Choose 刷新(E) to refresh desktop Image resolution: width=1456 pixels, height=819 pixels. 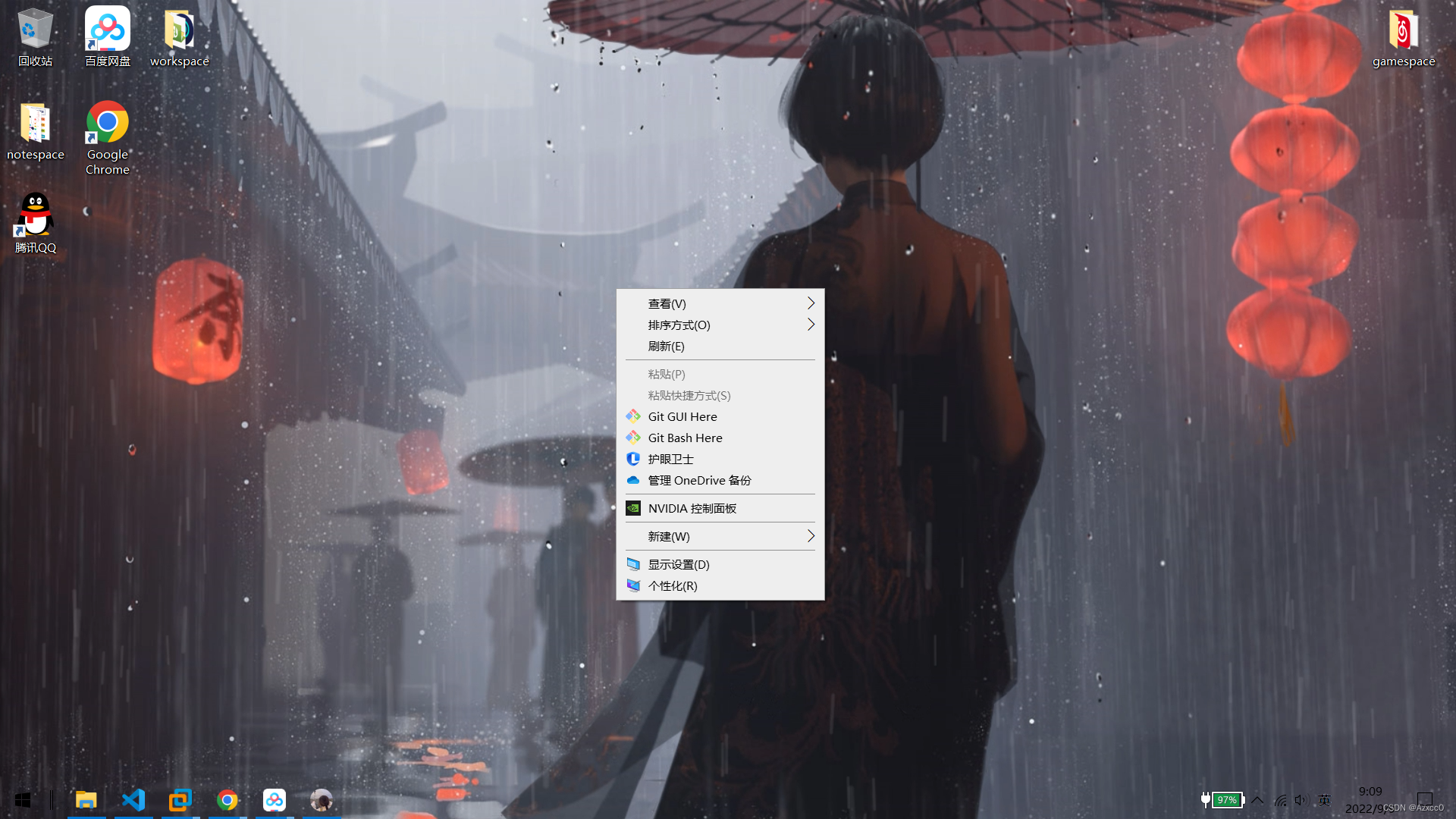(x=720, y=346)
